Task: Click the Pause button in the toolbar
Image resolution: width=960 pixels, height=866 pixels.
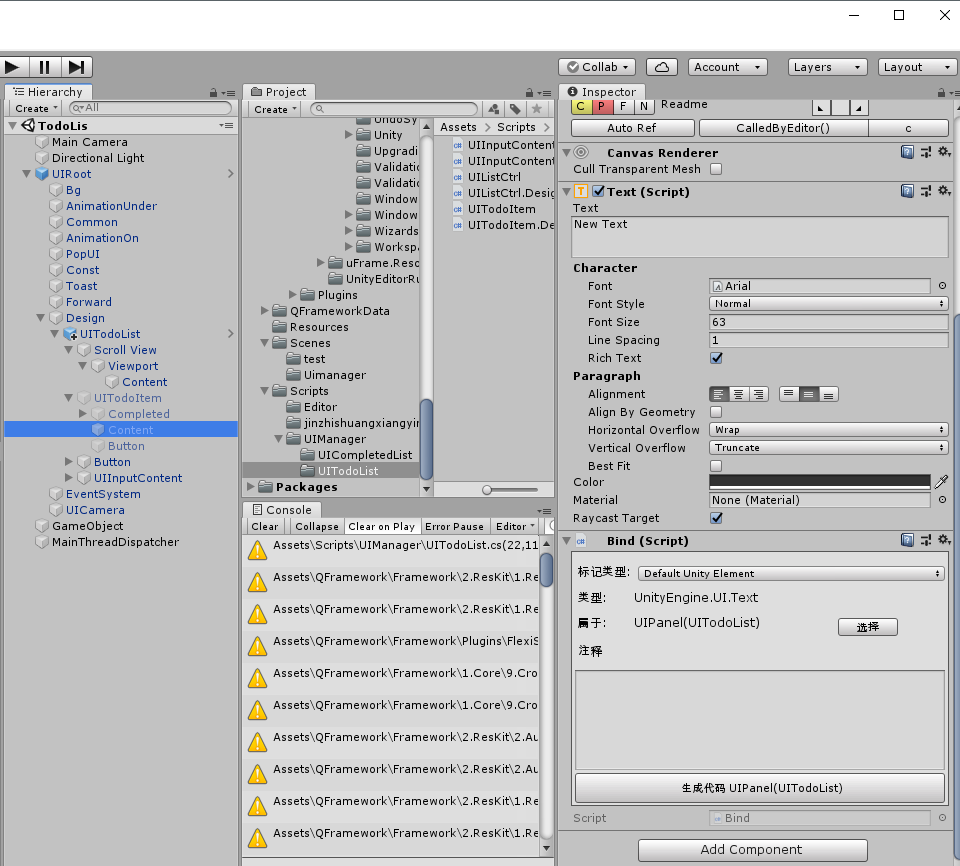Action: 44,67
